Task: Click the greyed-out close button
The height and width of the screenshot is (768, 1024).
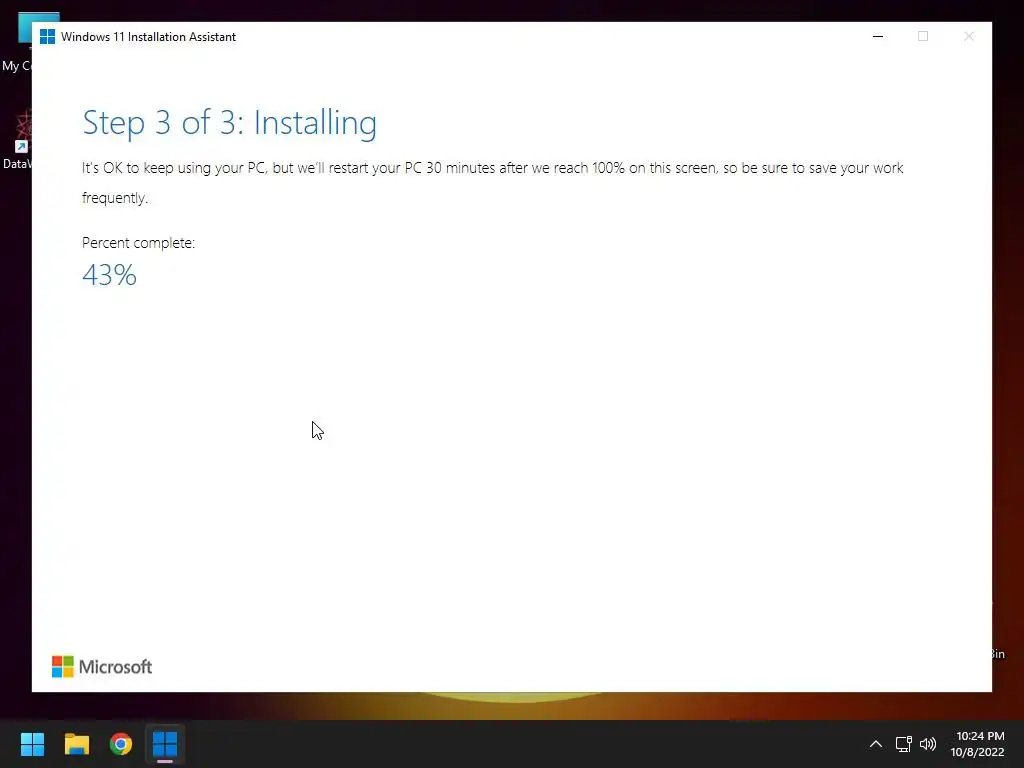Action: tap(968, 37)
